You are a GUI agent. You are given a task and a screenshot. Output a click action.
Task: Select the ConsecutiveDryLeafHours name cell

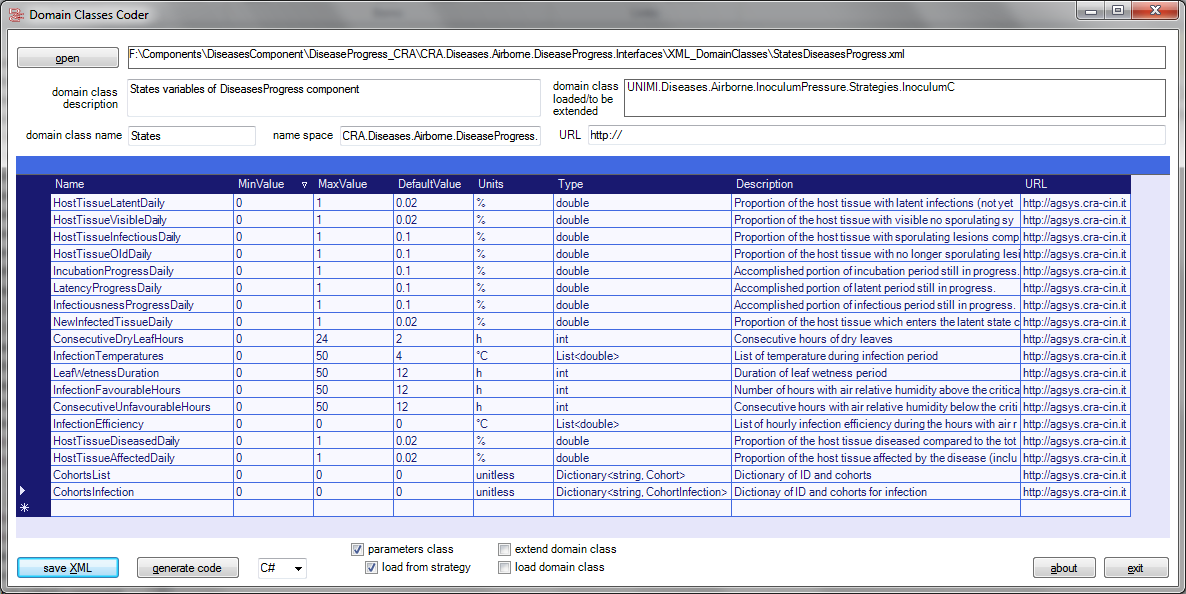click(x=142, y=339)
